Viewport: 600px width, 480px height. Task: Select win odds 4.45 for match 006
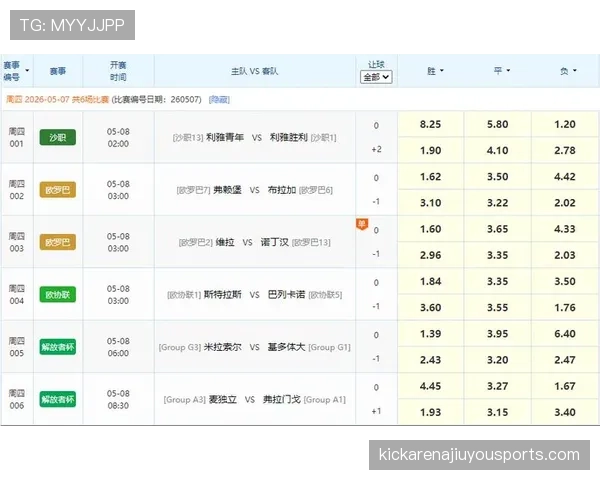(x=430, y=387)
